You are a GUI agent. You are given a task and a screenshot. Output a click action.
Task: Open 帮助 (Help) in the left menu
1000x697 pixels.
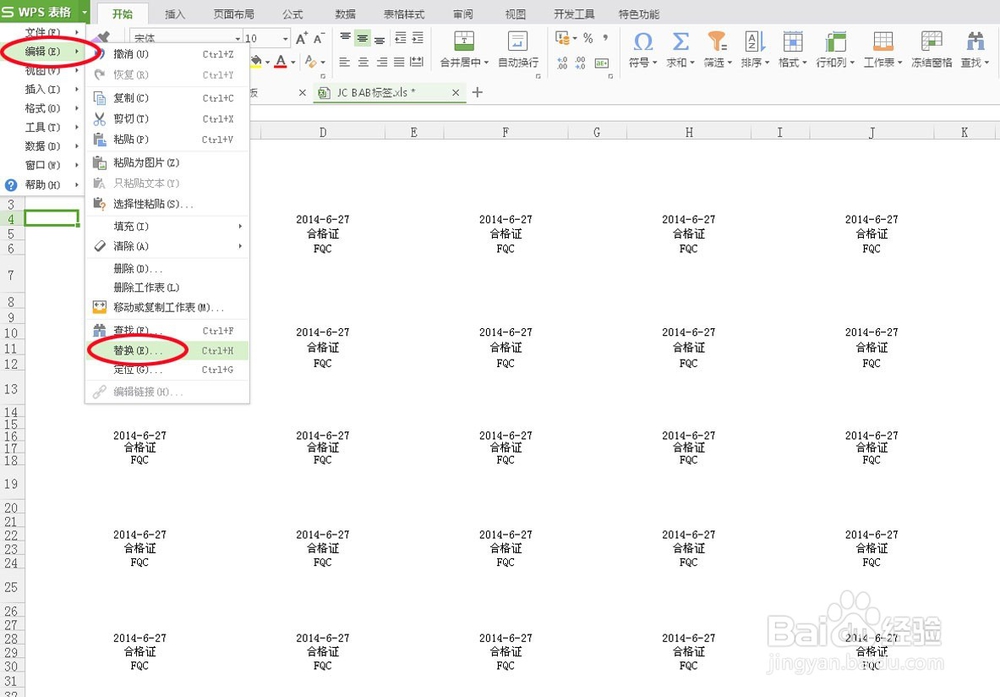42,185
